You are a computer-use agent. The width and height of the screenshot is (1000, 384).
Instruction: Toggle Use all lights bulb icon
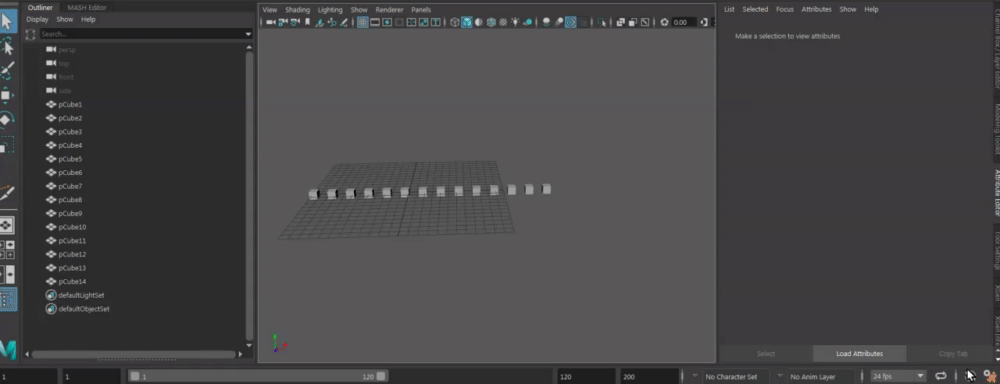tap(515, 22)
